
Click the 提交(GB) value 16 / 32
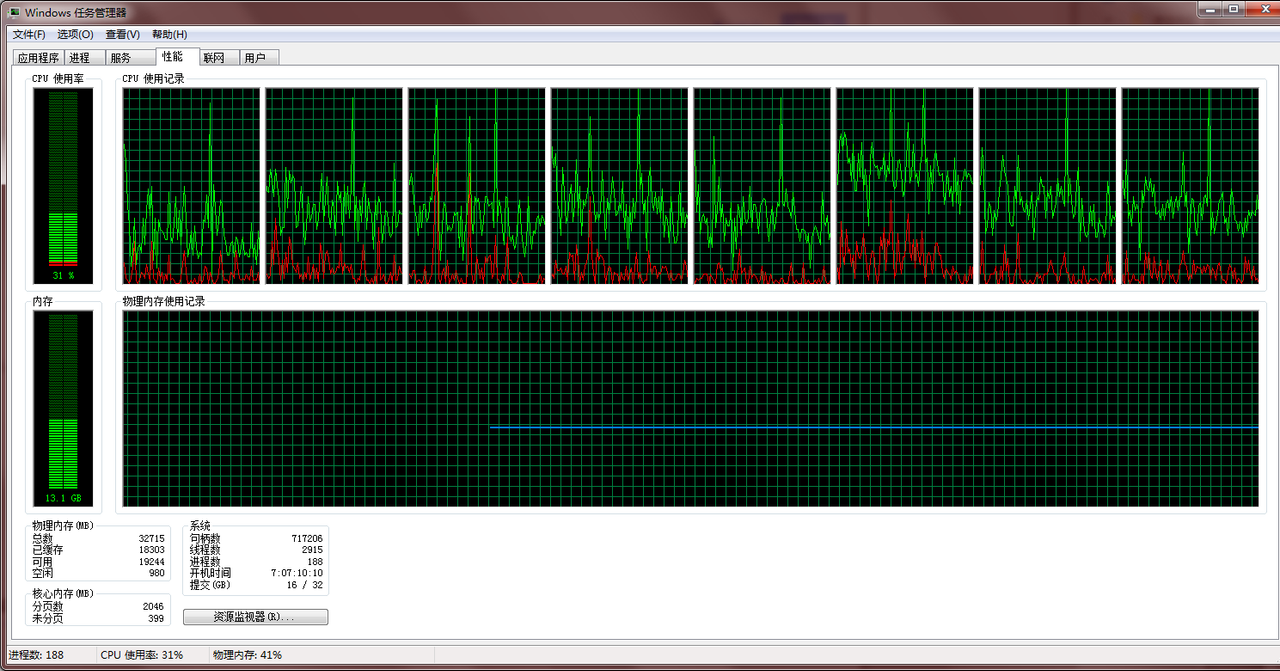[x=305, y=585]
